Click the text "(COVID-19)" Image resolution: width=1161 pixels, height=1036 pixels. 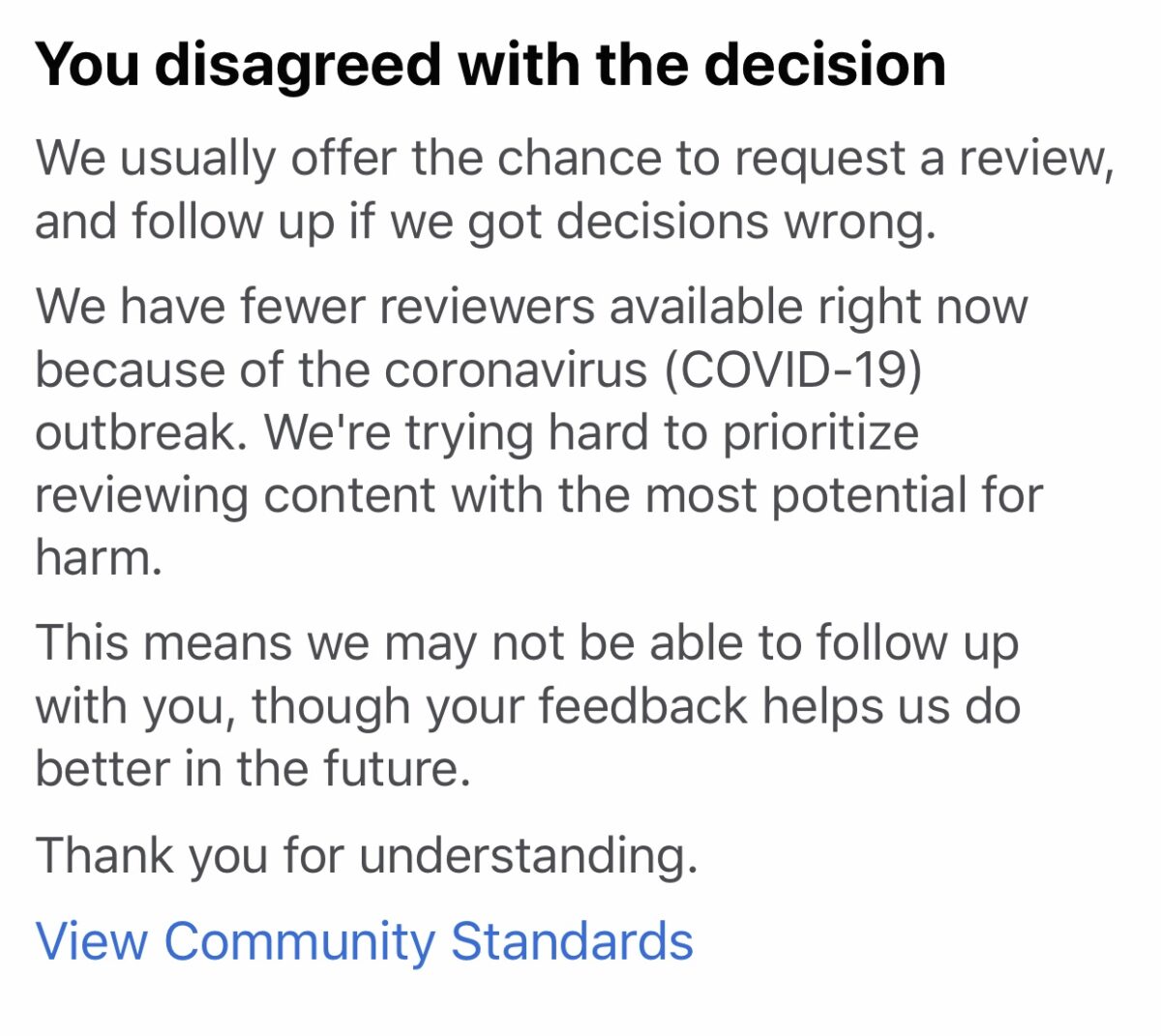click(792, 370)
